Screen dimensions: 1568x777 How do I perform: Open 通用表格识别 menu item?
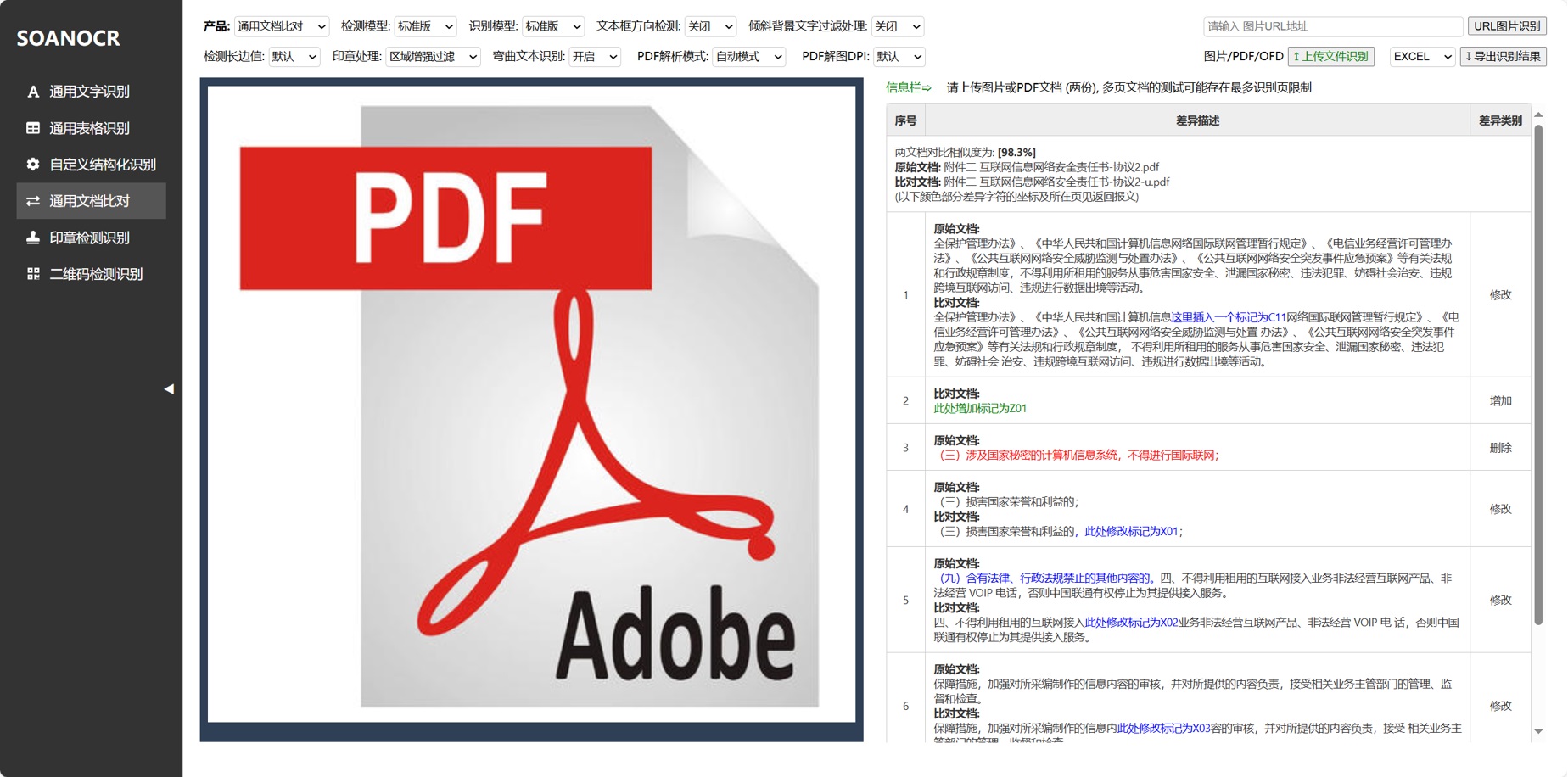[x=91, y=128]
